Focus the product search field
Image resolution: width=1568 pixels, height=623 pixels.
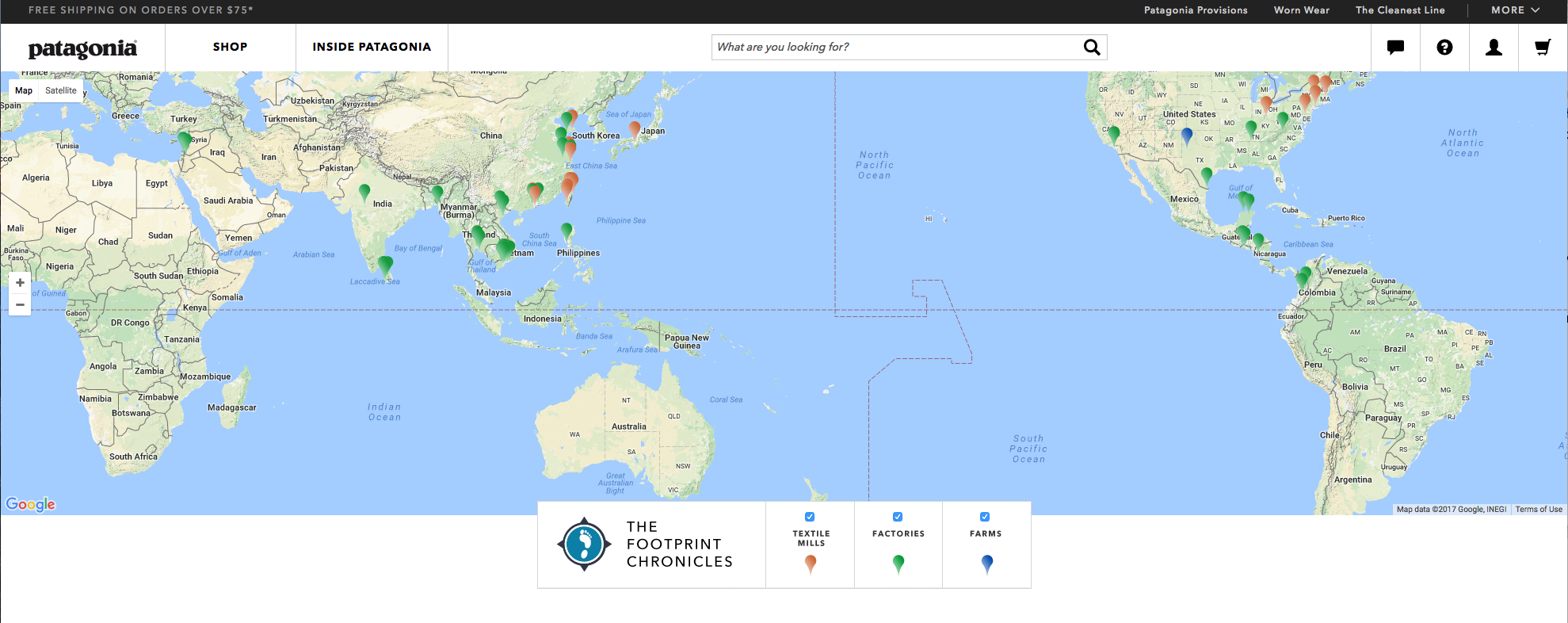[909, 48]
